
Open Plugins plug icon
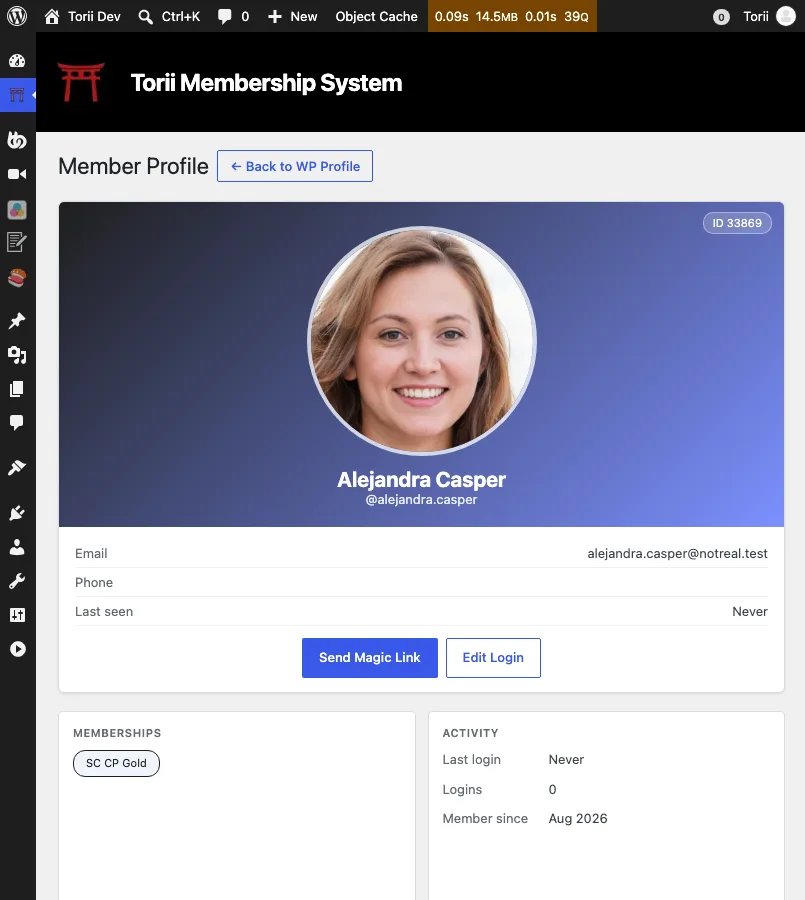click(17, 513)
